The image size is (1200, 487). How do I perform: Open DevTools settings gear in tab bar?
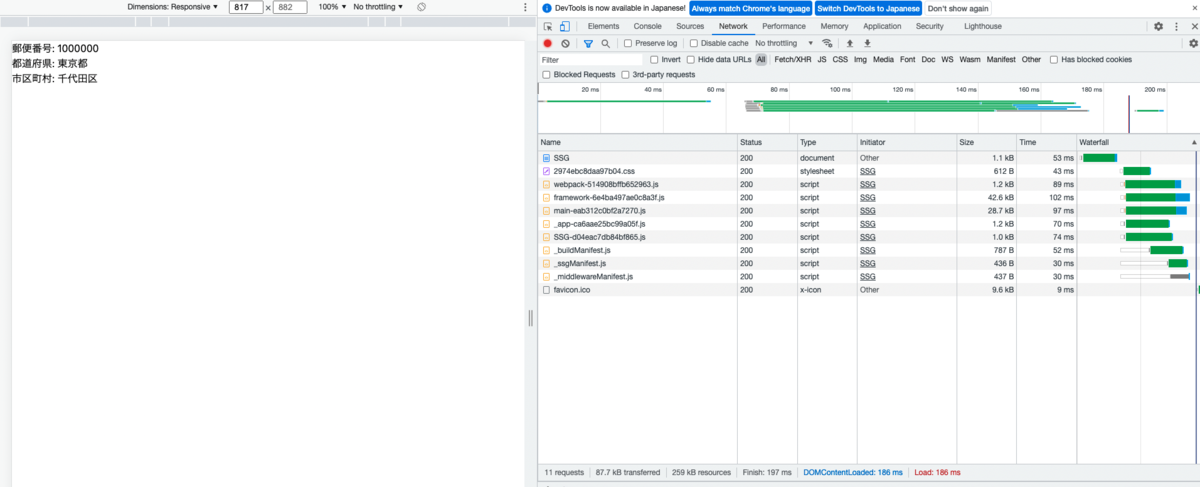click(x=1158, y=26)
